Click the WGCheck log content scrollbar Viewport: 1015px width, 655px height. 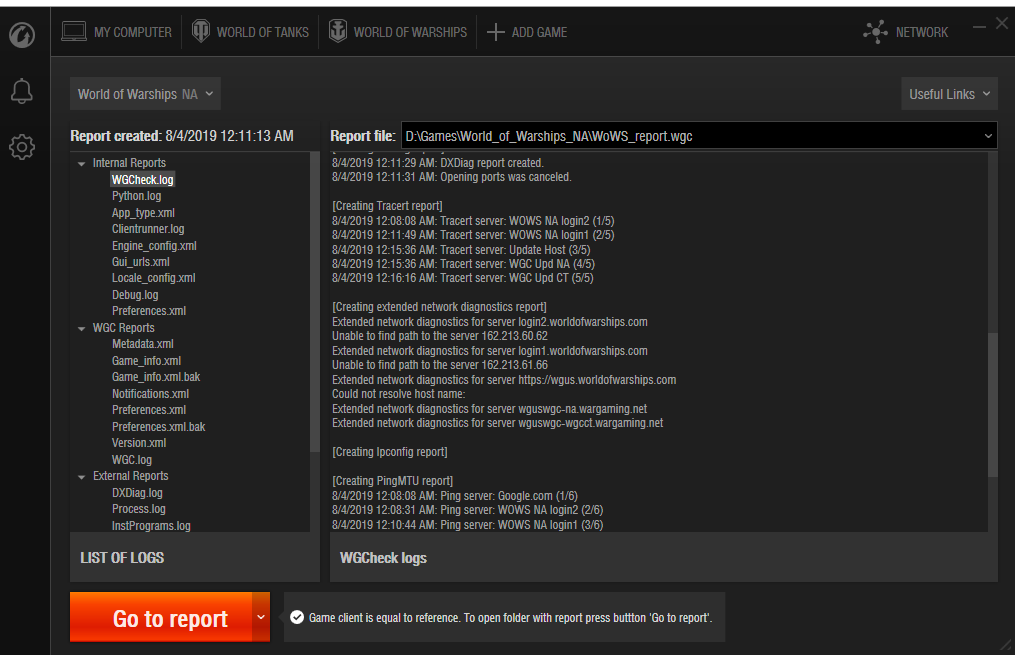(993, 405)
